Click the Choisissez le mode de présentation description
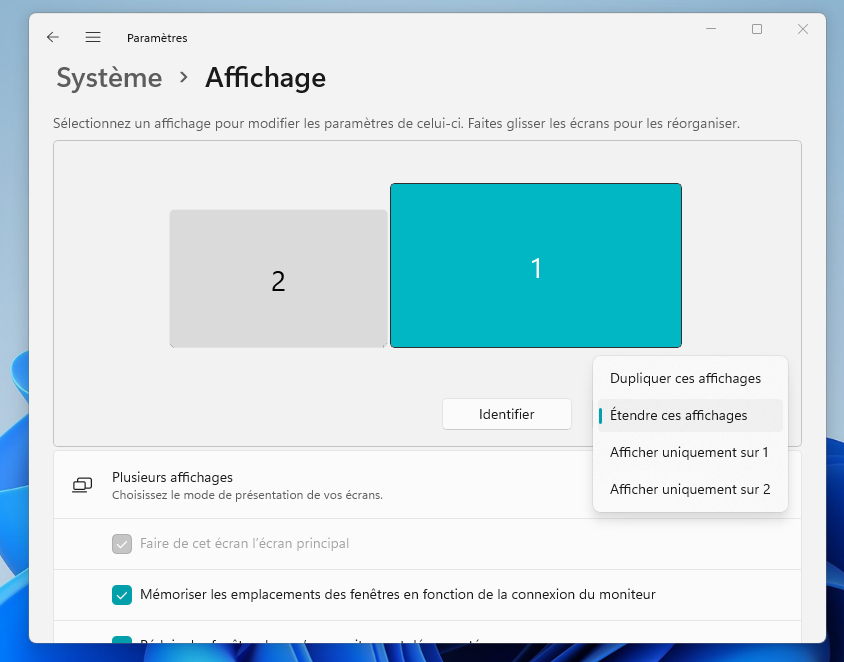This screenshot has width=844, height=662. pyautogui.click(x=247, y=495)
